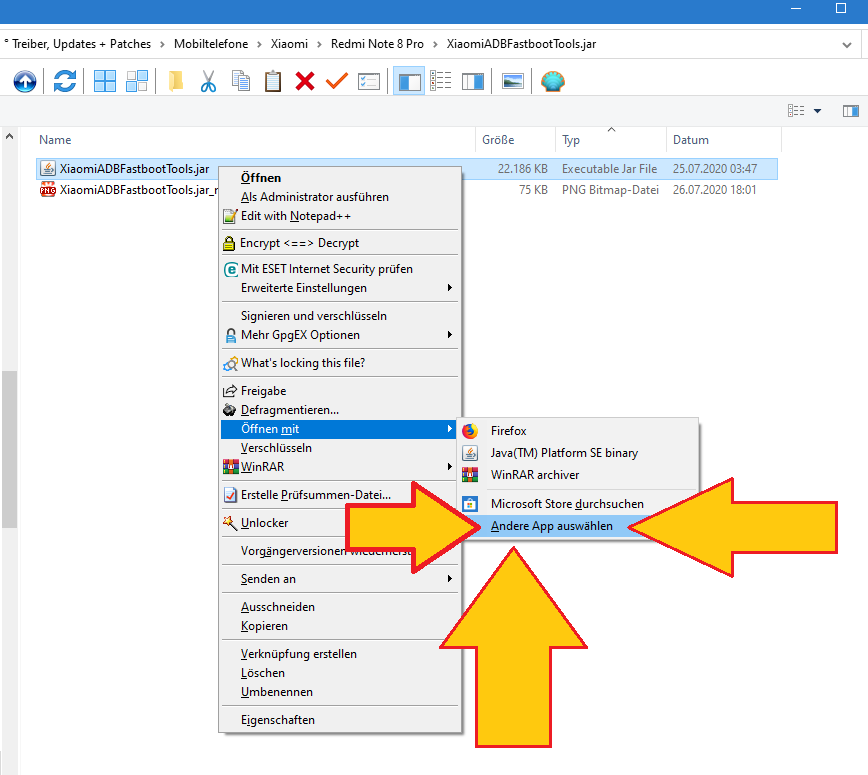868x775 pixels.
Task: Click Redmi Note 8 Pro breadcrumb
Action: [x=377, y=44]
